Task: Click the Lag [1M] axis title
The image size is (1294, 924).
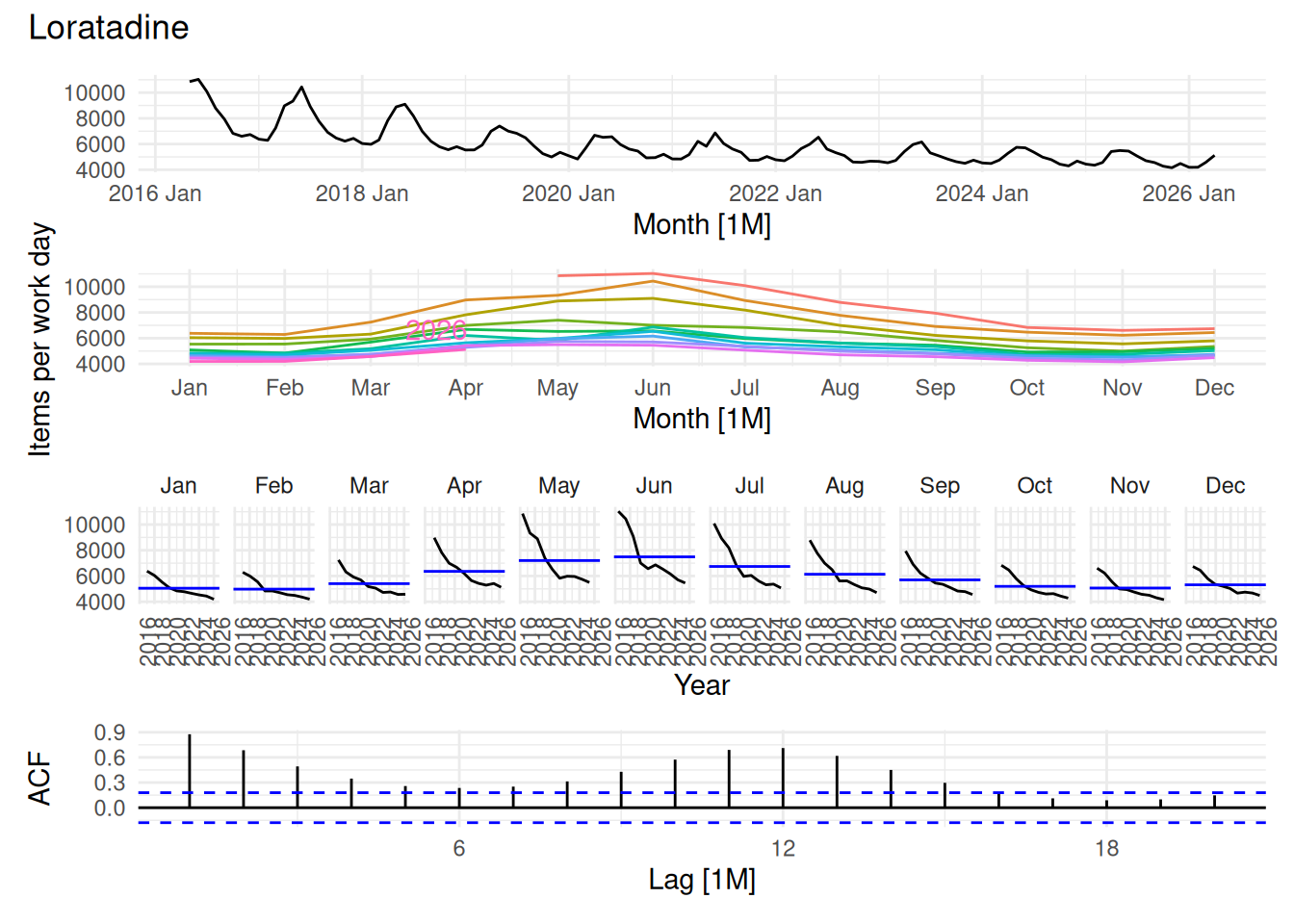Action: (702, 880)
